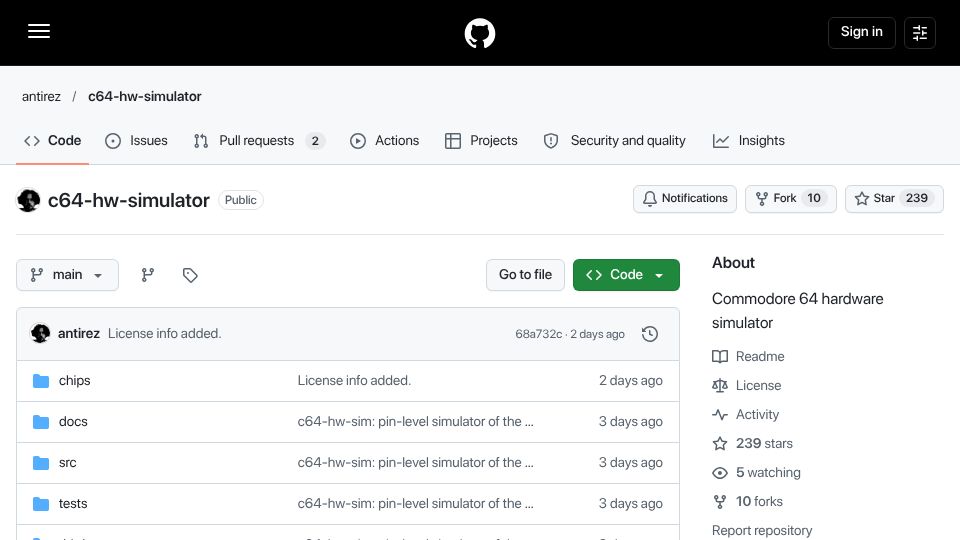
Task: Star the repository
Action: (x=894, y=199)
